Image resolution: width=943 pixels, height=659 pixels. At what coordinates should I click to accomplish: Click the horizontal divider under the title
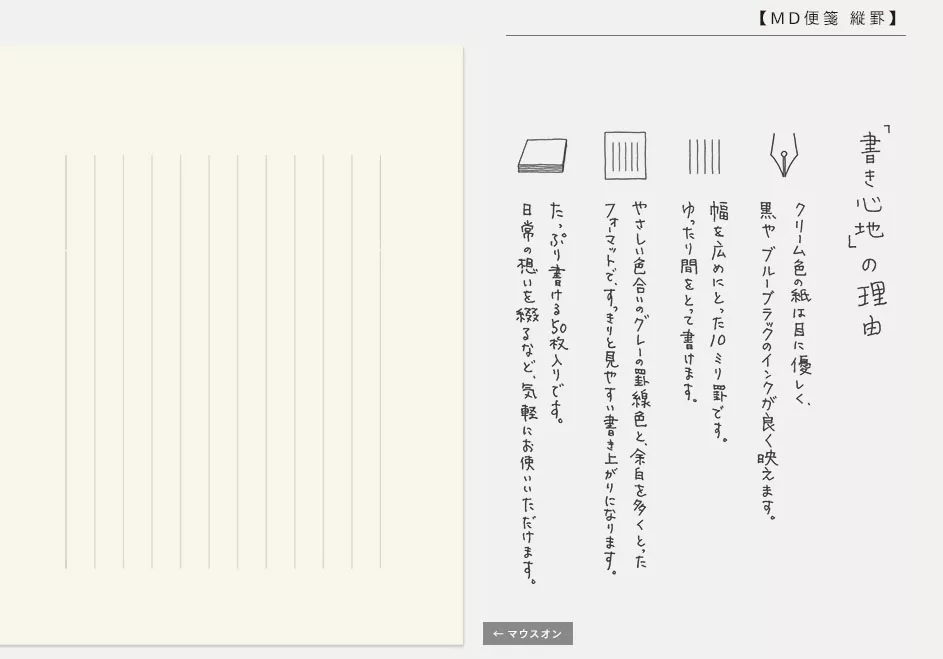[x=705, y=36]
